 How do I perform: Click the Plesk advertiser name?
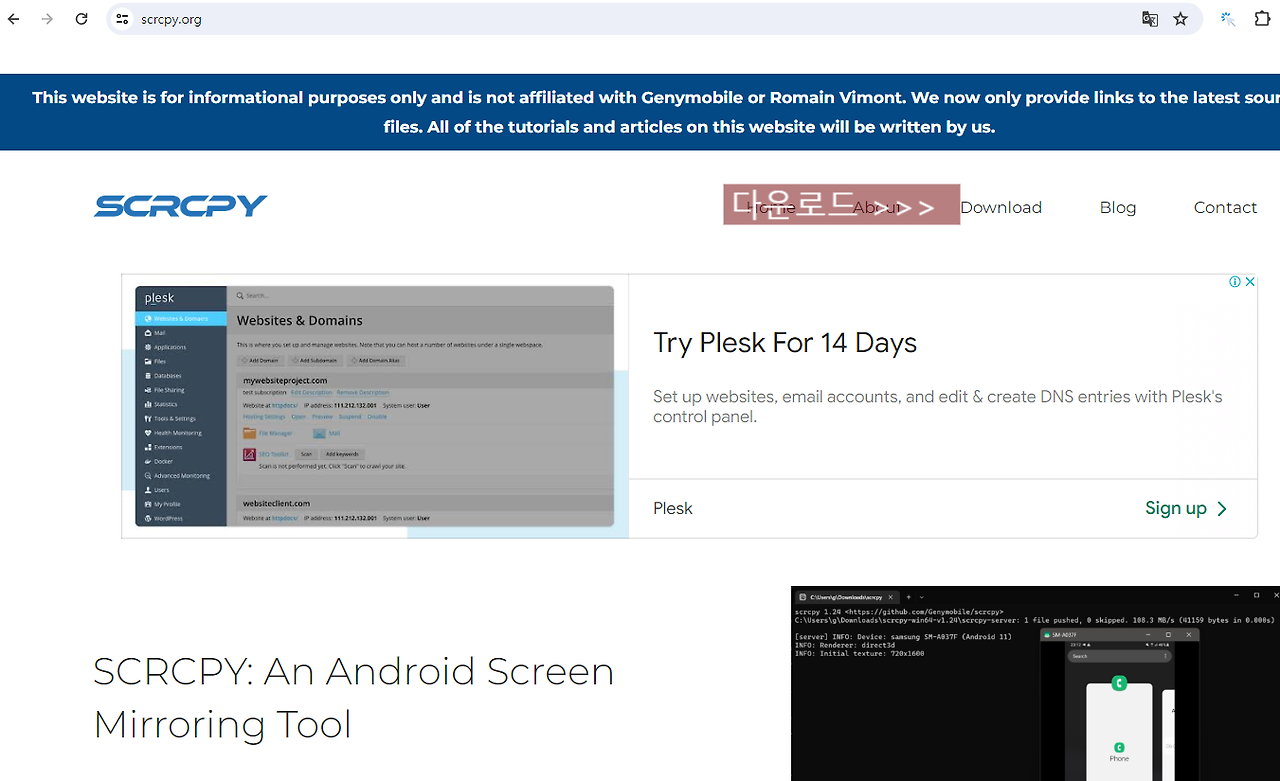(x=673, y=508)
